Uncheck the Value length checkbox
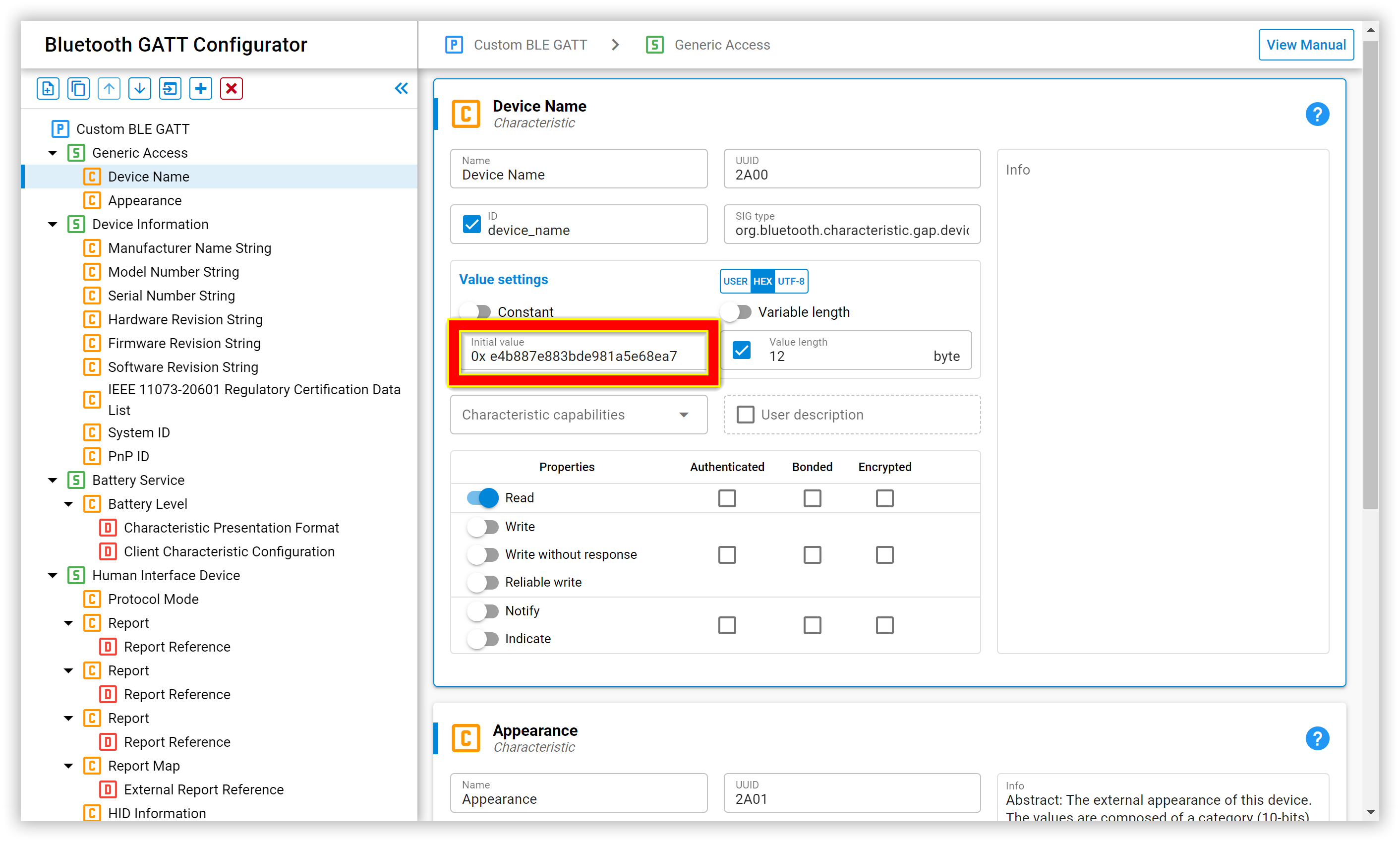 (742, 350)
